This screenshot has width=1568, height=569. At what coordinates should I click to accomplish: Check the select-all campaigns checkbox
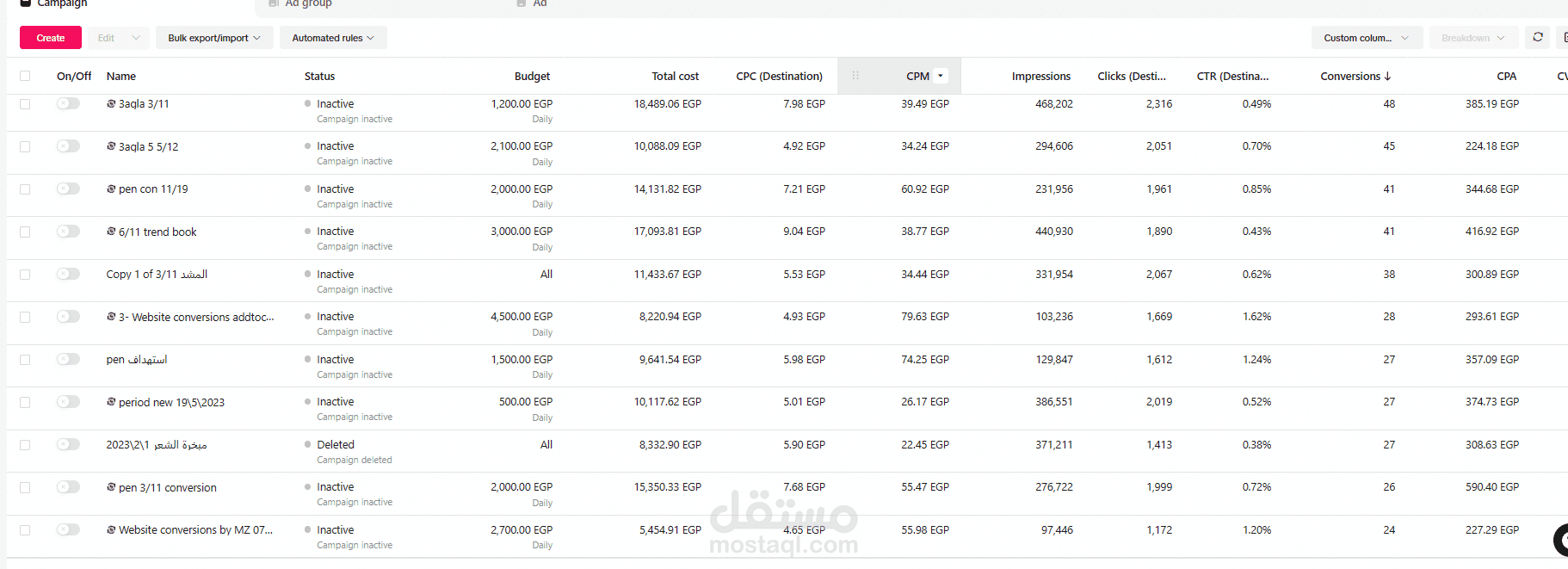[25, 76]
